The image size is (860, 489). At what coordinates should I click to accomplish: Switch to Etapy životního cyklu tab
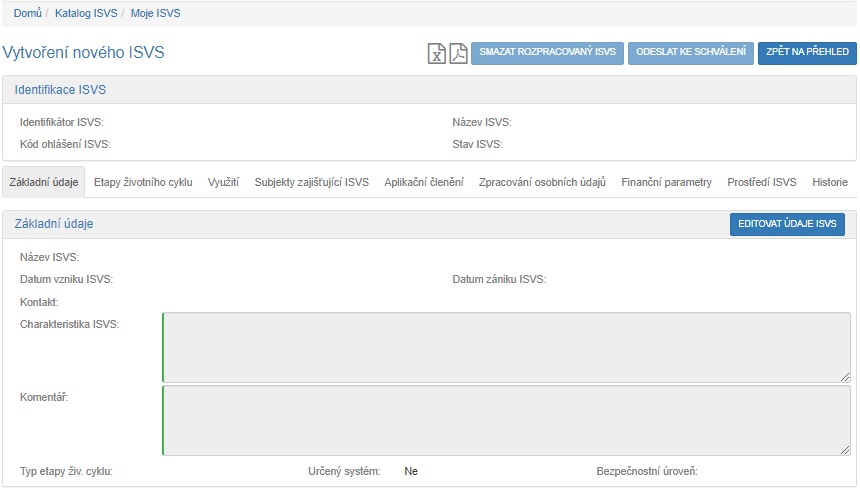click(x=143, y=182)
